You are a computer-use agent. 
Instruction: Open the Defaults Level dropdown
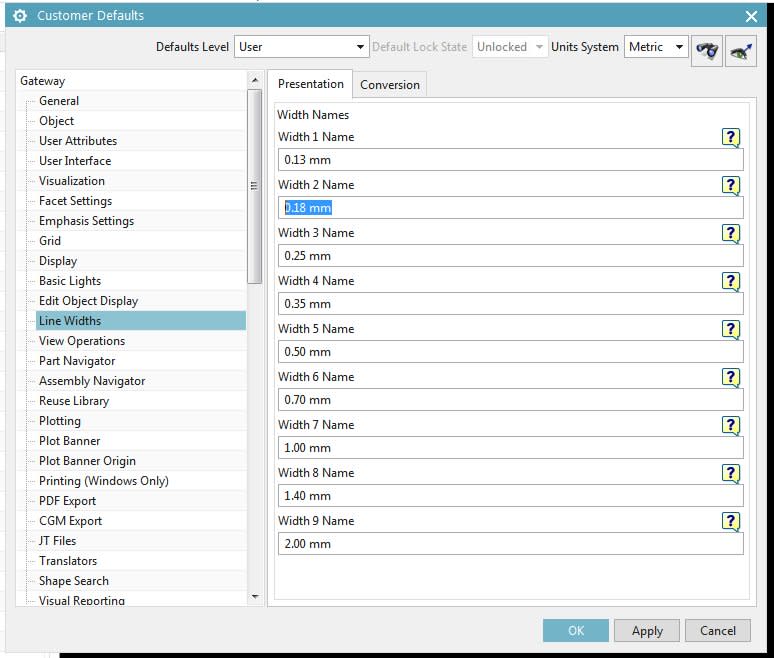click(x=302, y=47)
